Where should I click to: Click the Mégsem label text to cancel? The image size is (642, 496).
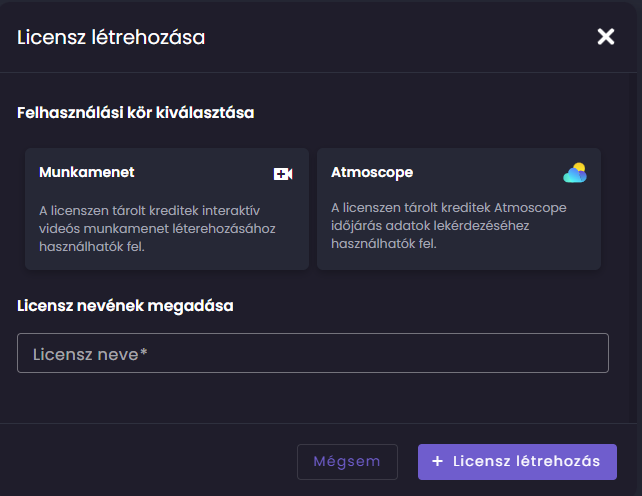(347, 461)
